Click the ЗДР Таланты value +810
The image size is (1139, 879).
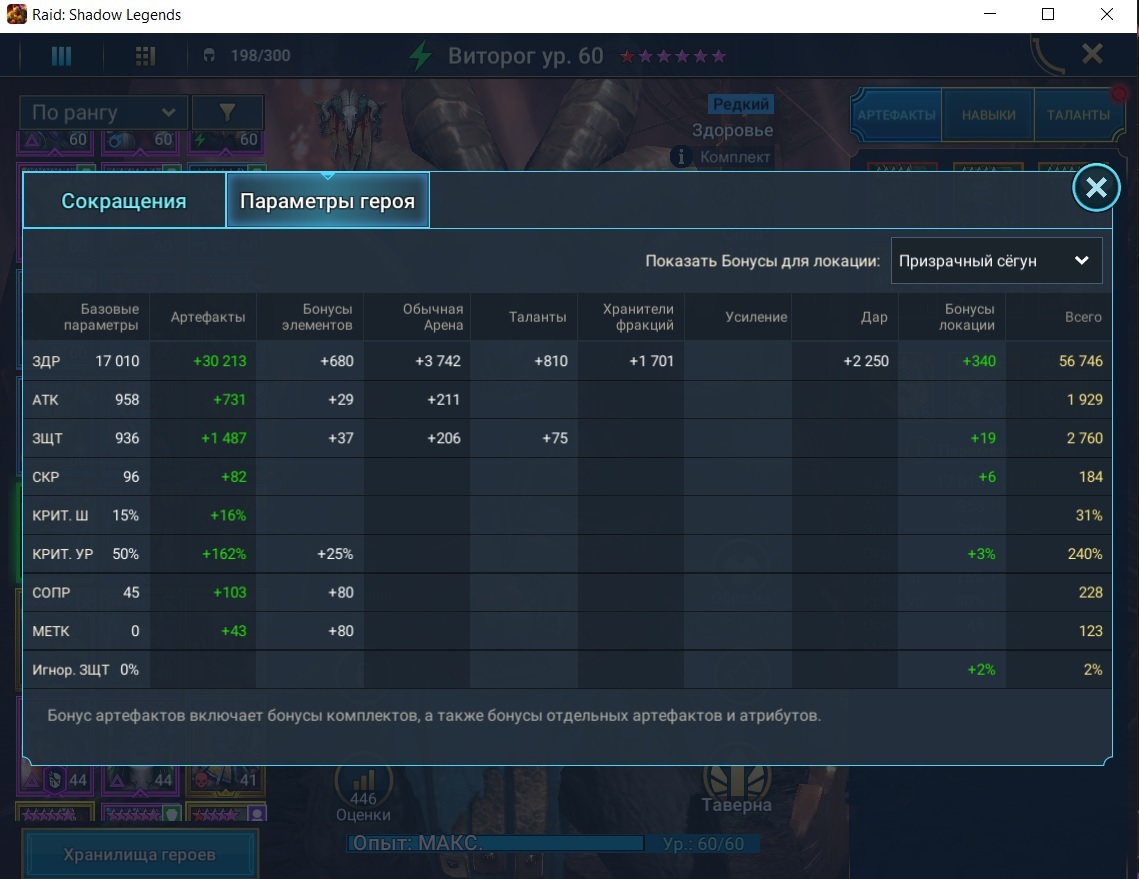[551, 361]
